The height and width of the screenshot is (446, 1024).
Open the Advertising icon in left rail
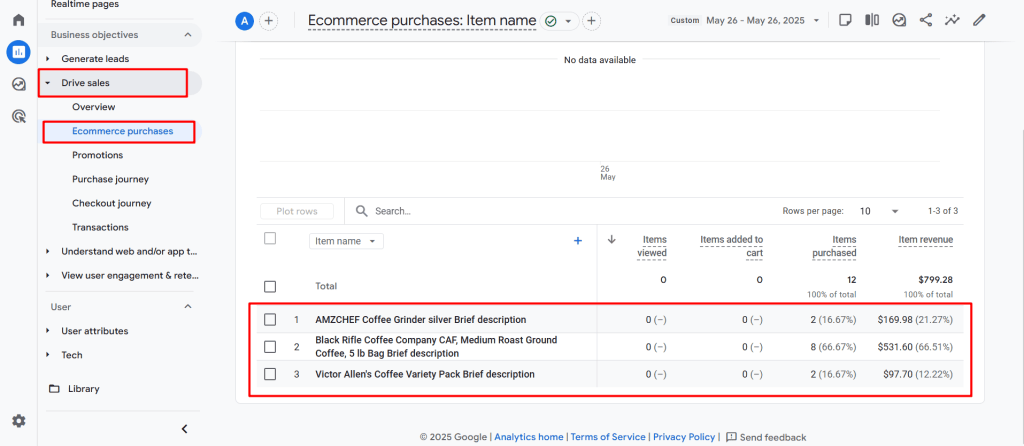pos(19,117)
